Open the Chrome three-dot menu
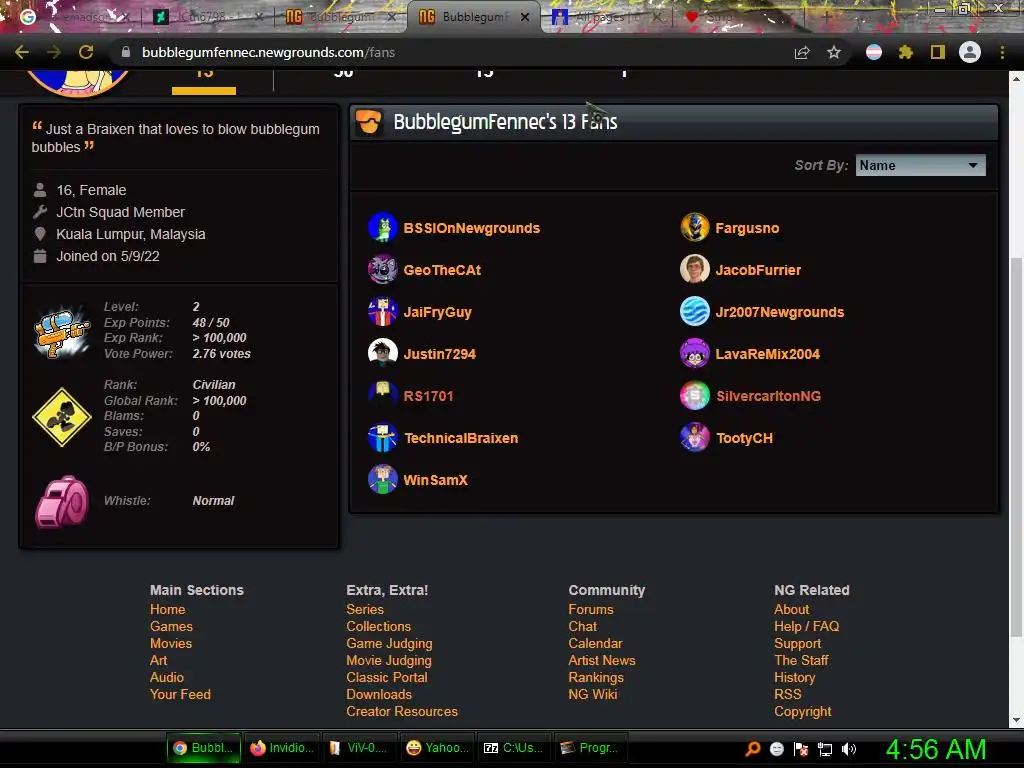 [x=1002, y=52]
